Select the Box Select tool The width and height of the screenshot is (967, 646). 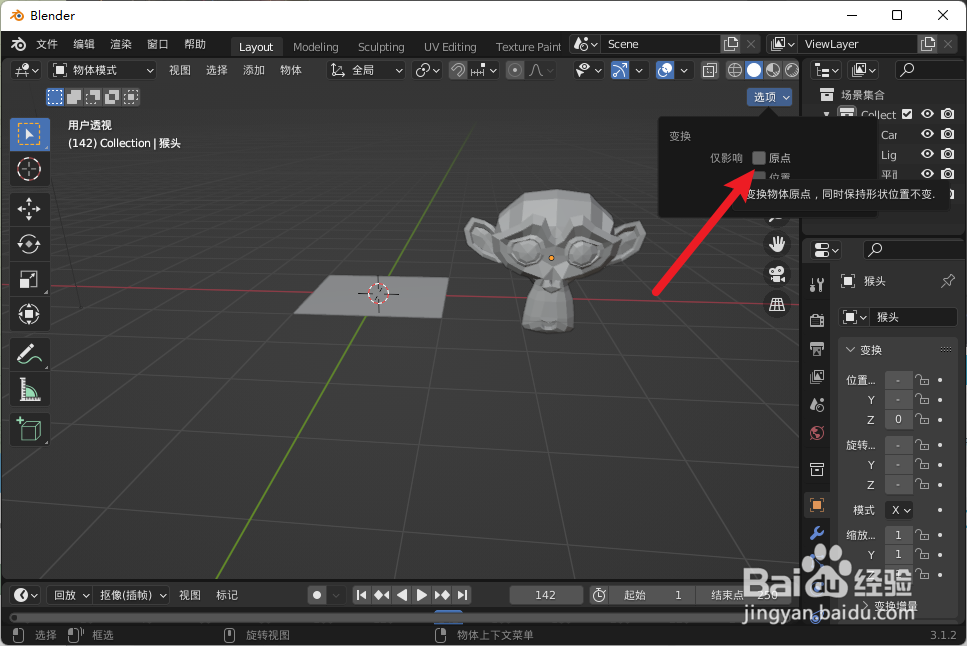pyautogui.click(x=29, y=134)
